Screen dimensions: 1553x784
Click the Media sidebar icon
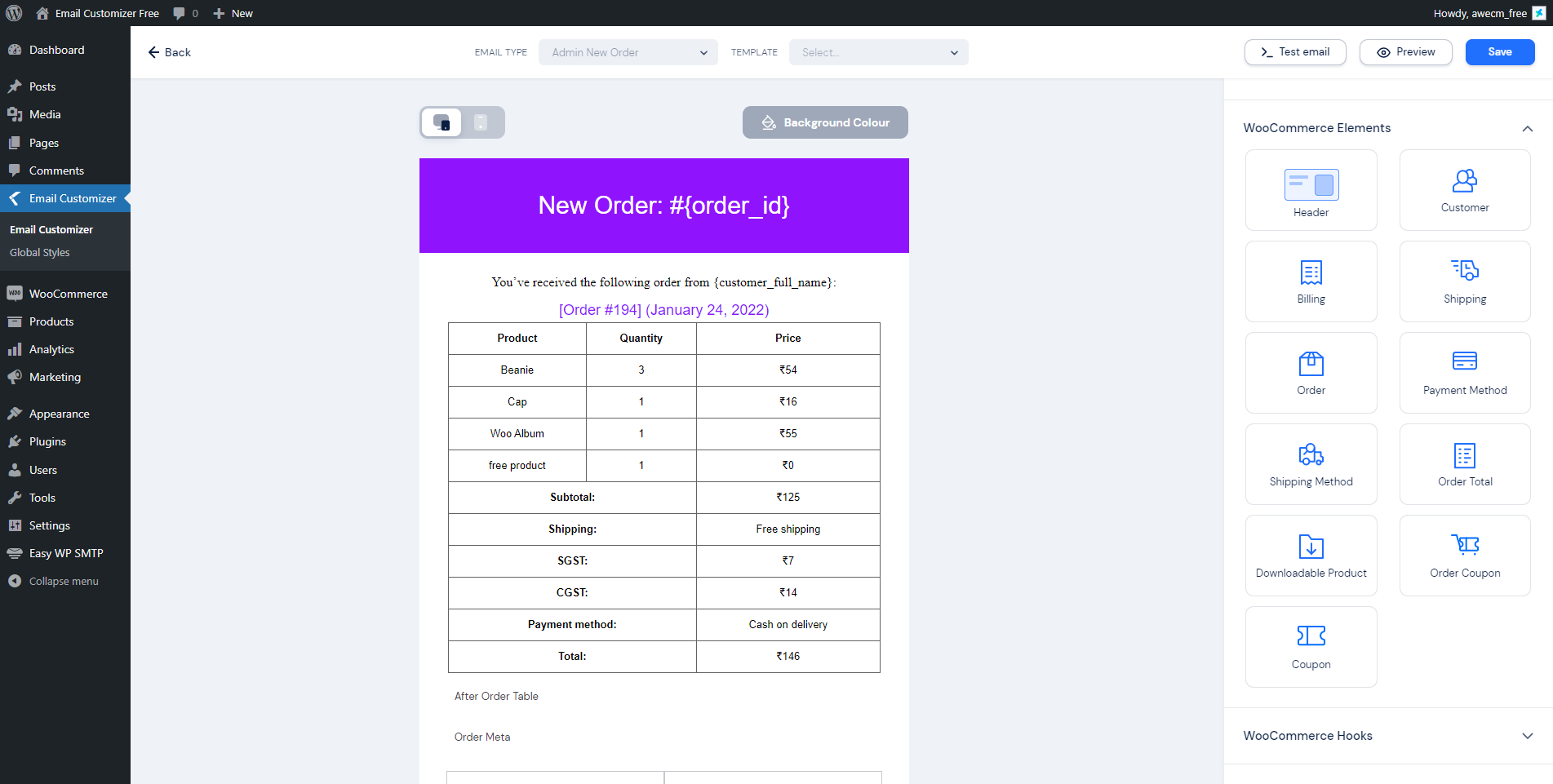(x=15, y=114)
